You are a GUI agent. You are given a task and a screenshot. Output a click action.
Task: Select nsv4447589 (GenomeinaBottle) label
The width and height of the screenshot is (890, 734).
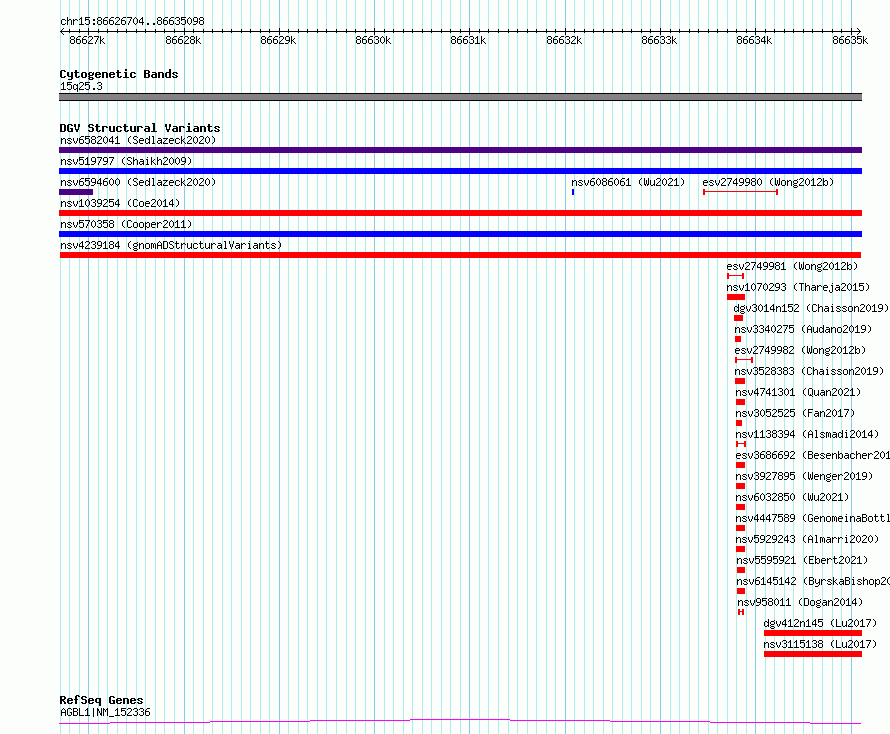tap(812, 518)
